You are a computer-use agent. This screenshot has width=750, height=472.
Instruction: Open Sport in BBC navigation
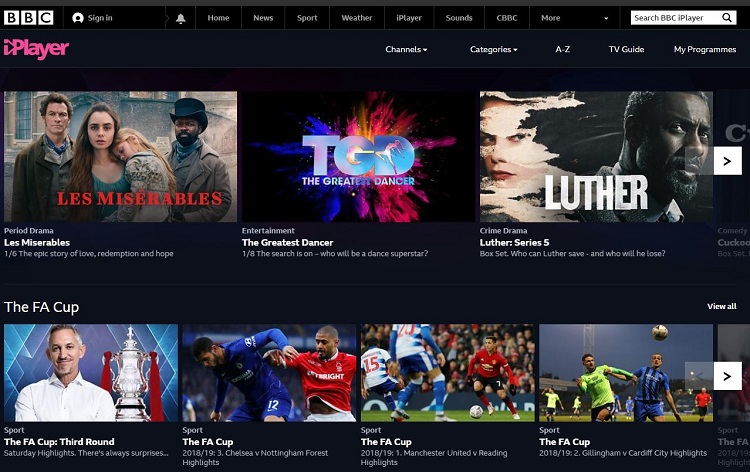pyautogui.click(x=307, y=18)
